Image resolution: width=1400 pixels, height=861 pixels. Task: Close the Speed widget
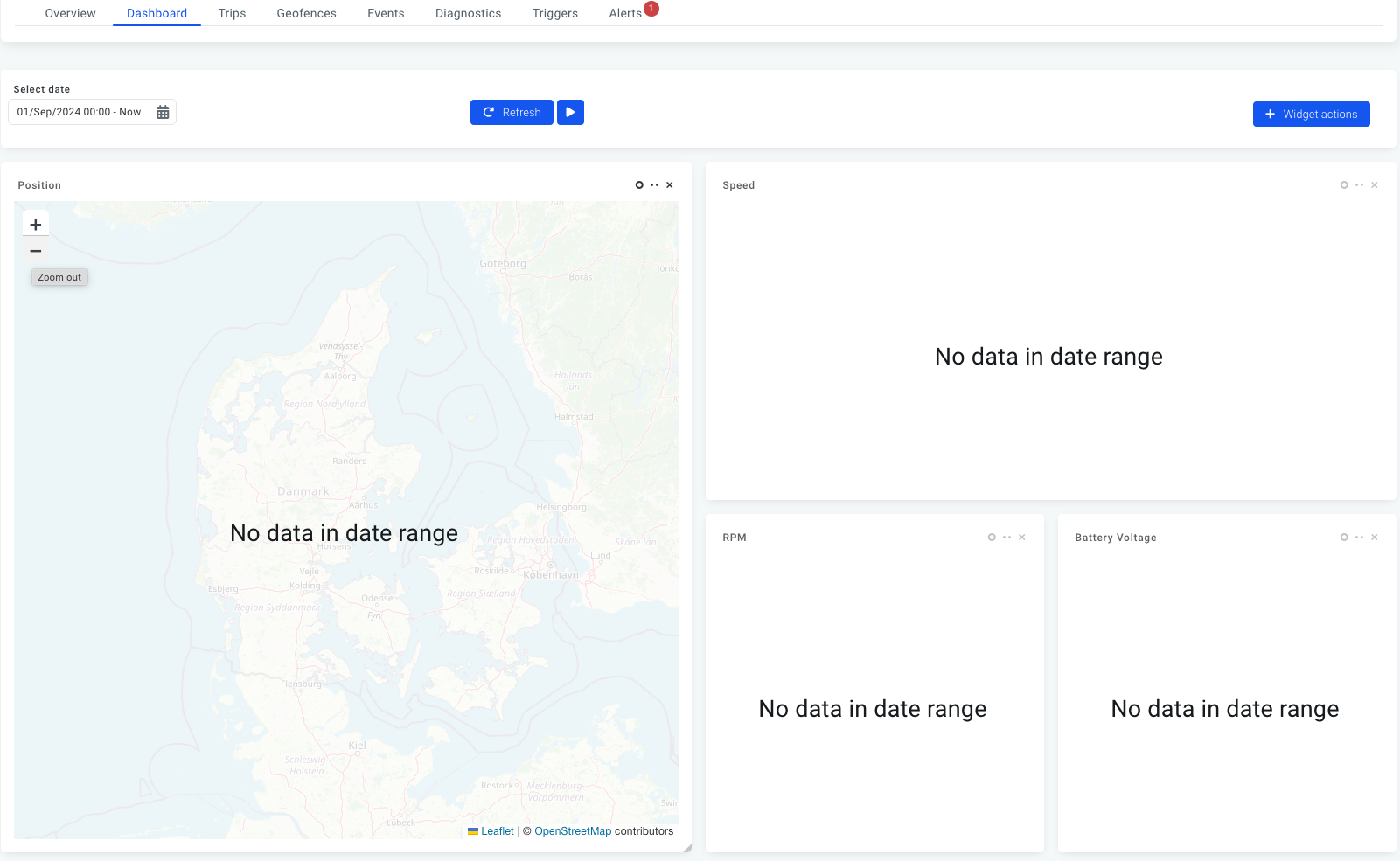click(1375, 184)
